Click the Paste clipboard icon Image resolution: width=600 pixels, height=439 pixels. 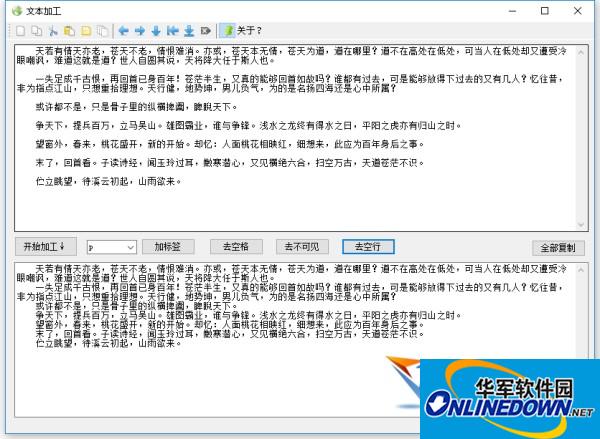(x=69, y=31)
